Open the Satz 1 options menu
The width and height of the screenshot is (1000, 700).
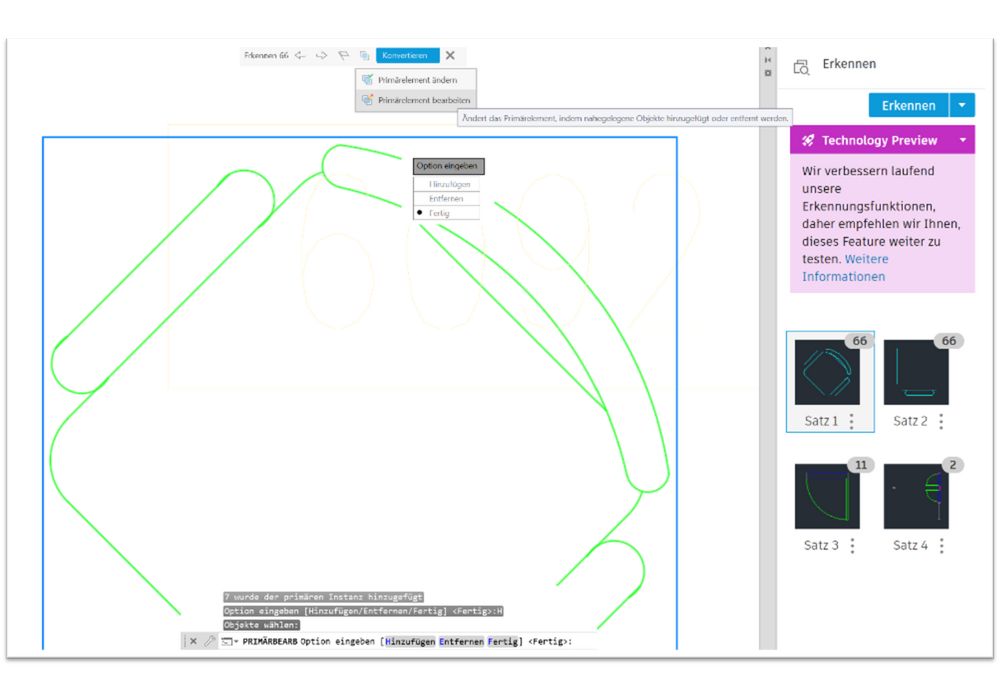[x=851, y=421]
